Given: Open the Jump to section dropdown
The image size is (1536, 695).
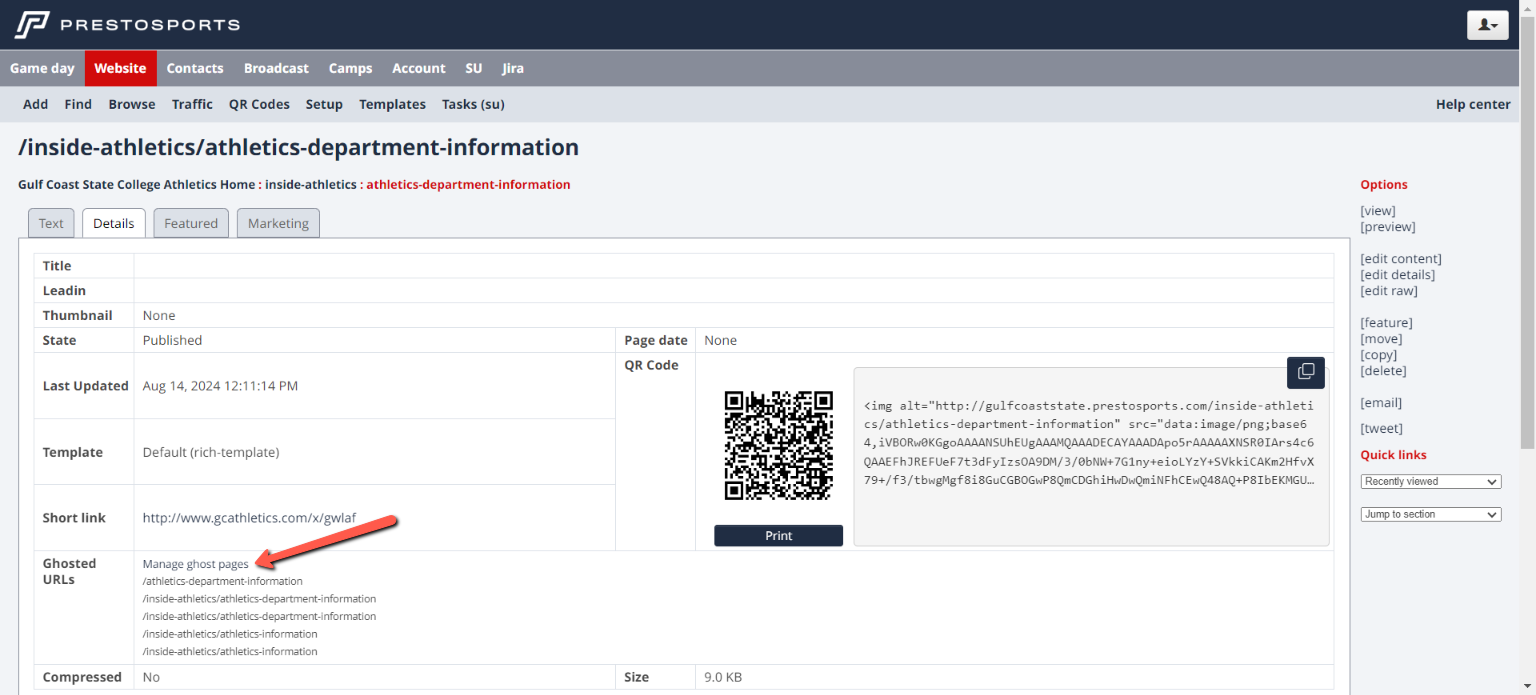Looking at the screenshot, I should pos(1430,515).
